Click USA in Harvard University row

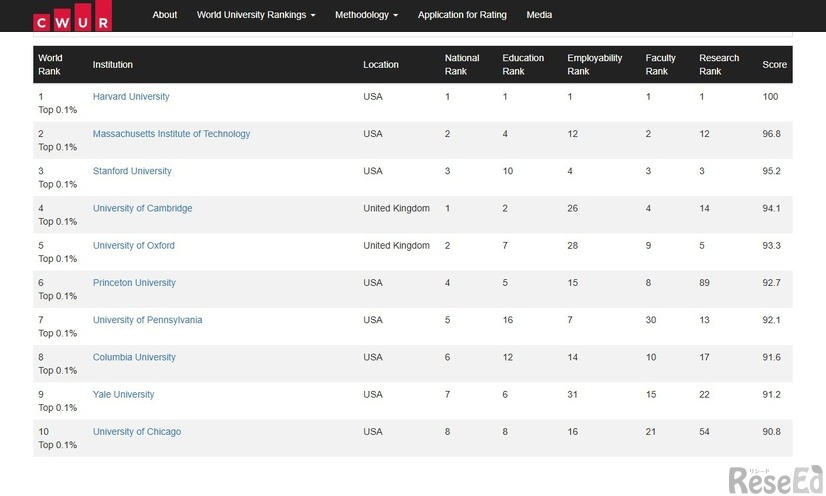point(373,96)
